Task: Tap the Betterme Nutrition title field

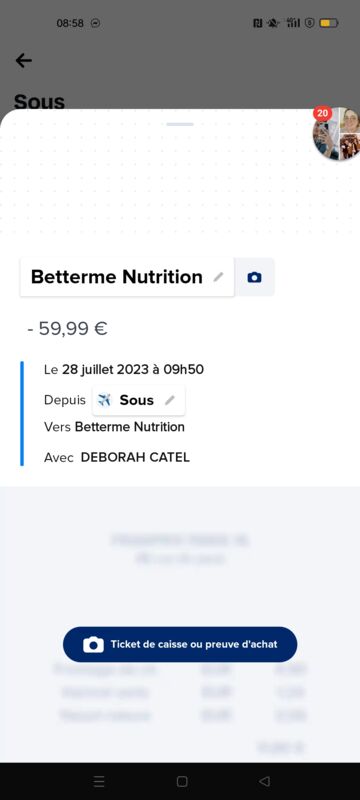Action: pyautogui.click(x=127, y=277)
